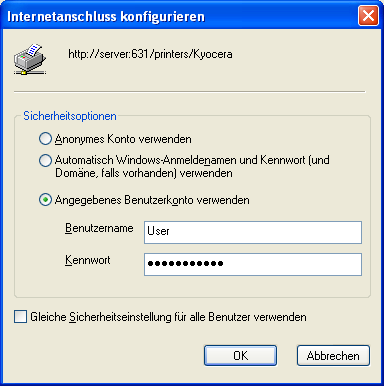Image resolution: width=384 pixels, height=386 pixels.
Task: Choose automatic Windows-Anmeldenamen und Kennwort radio button
Action: [45, 160]
